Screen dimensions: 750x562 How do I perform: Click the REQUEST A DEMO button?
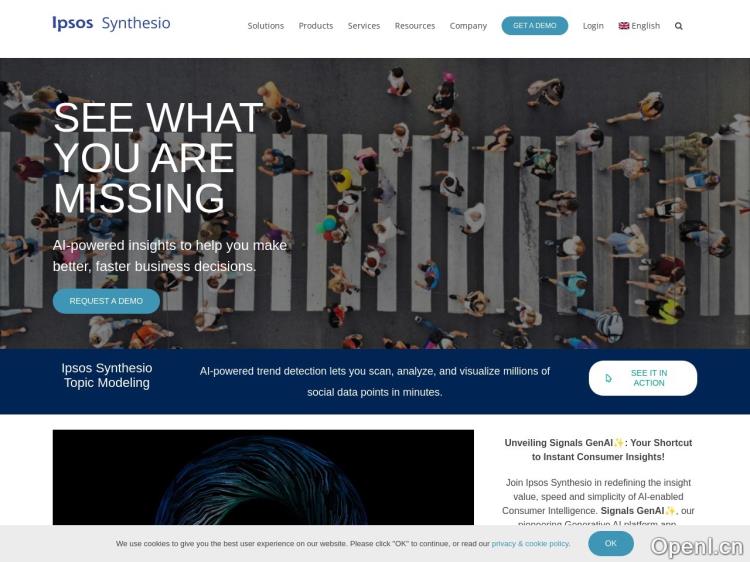(x=106, y=301)
